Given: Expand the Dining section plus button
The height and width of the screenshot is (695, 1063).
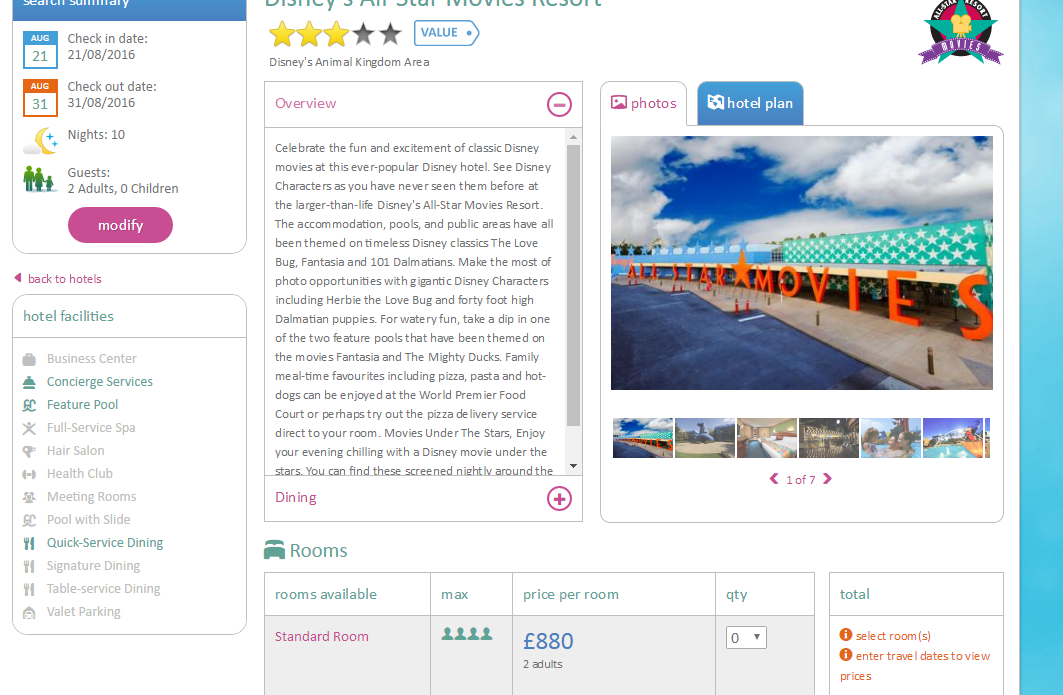Looking at the screenshot, I should (559, 498).
